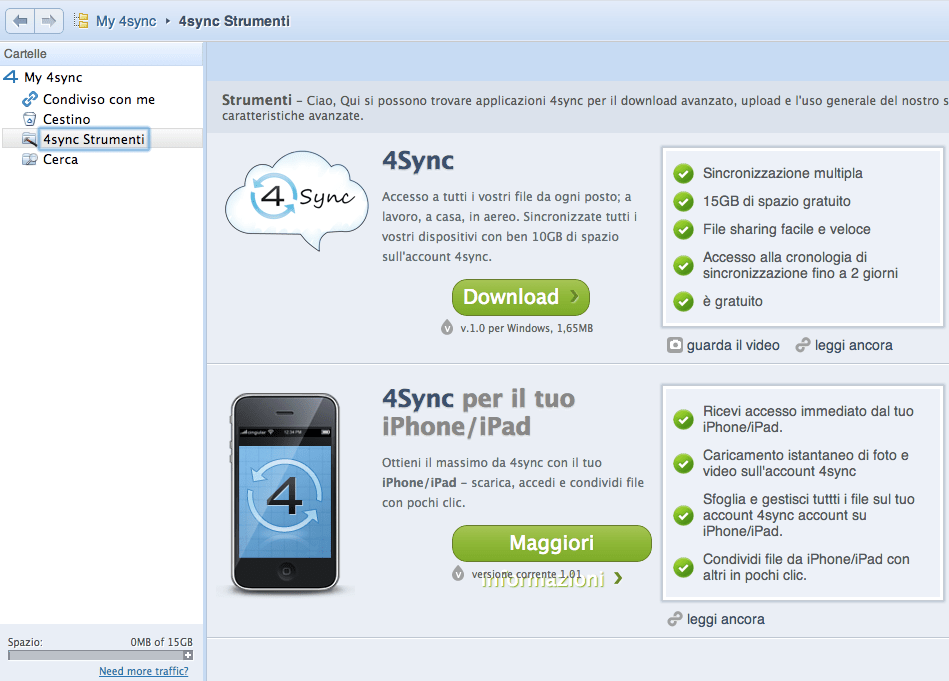Go forward with the right arrow button
Viewport: 949px width, 681px height.
(49, 21)
